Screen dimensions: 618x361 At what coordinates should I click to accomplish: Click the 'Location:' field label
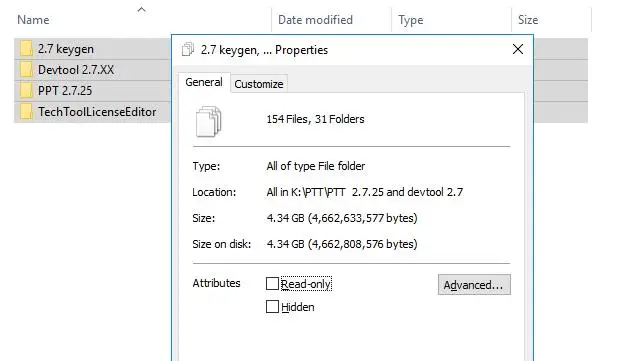click(x=214, y=192)
